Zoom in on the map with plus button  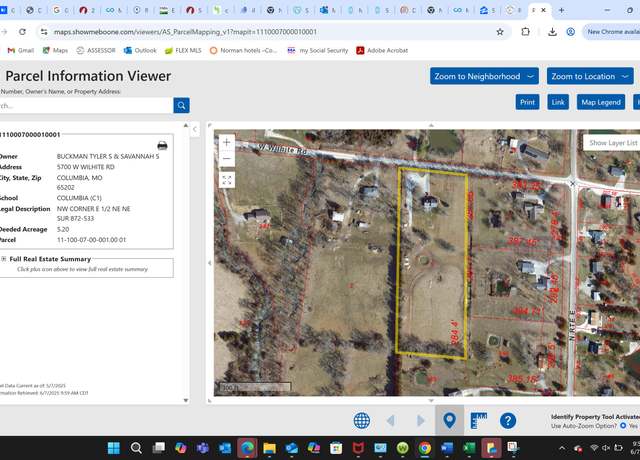coord(227,142)
